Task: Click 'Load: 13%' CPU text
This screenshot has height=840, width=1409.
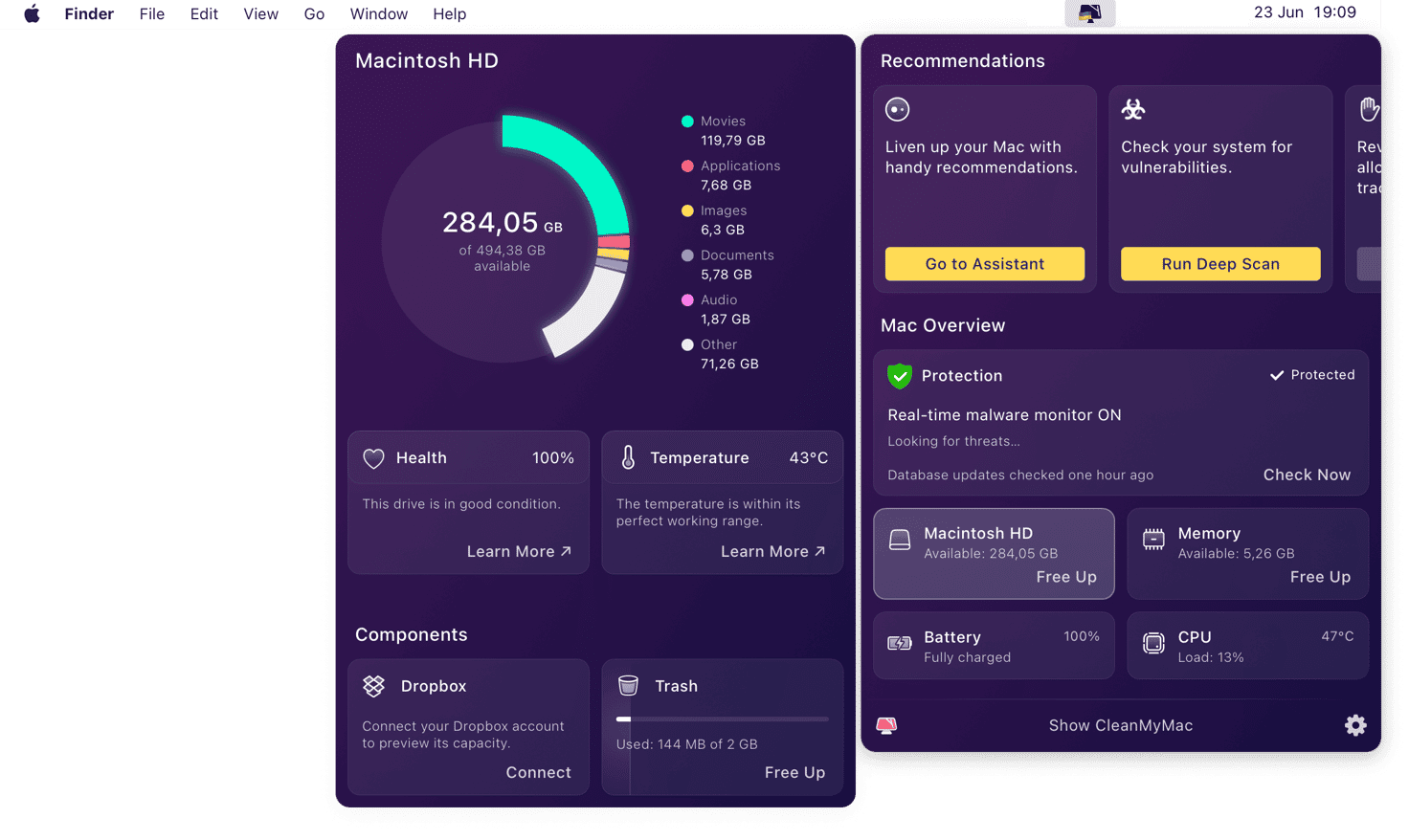Action: [x=1211, y=657]
